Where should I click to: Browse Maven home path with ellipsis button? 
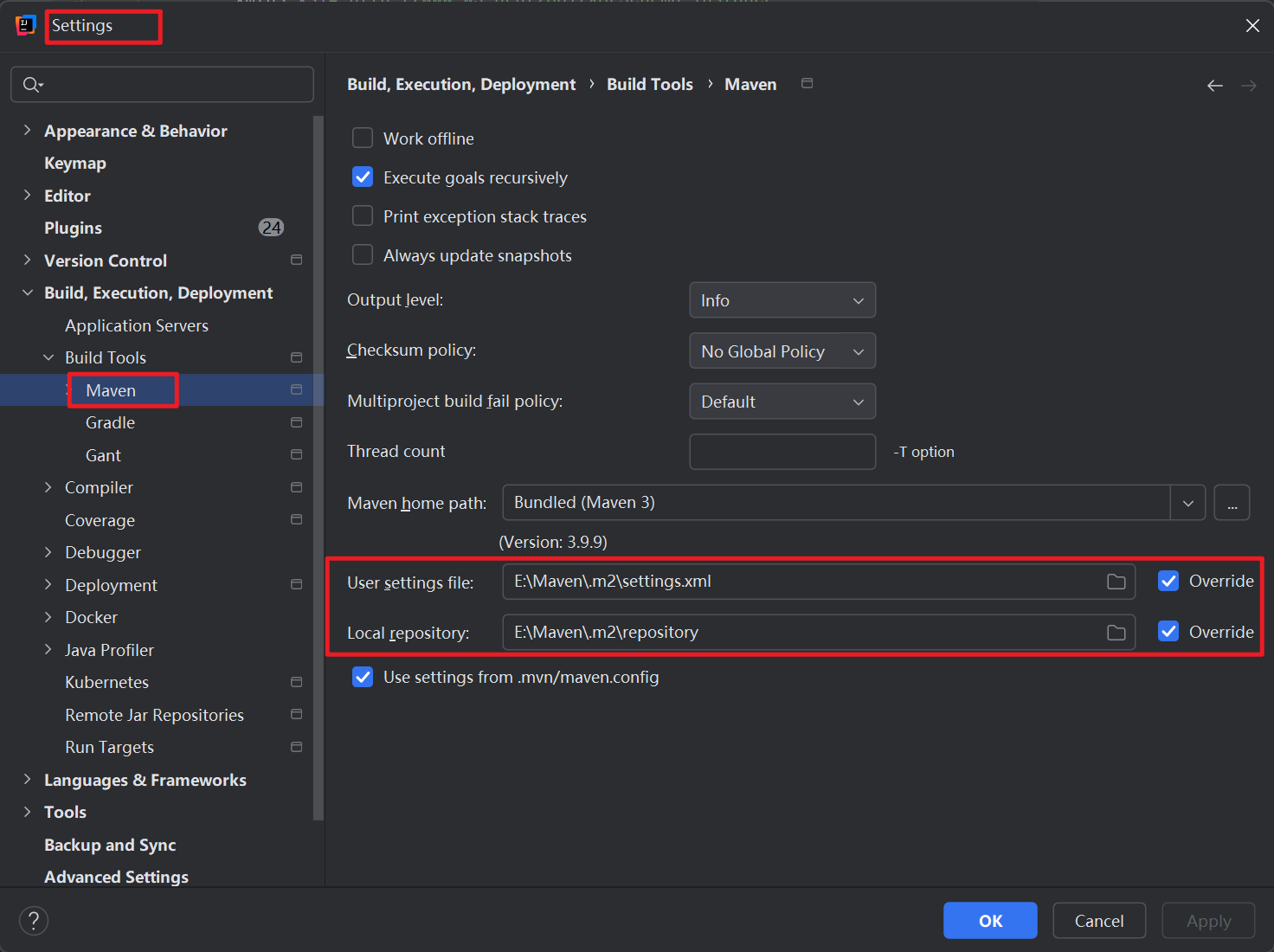click(1232, 503)
